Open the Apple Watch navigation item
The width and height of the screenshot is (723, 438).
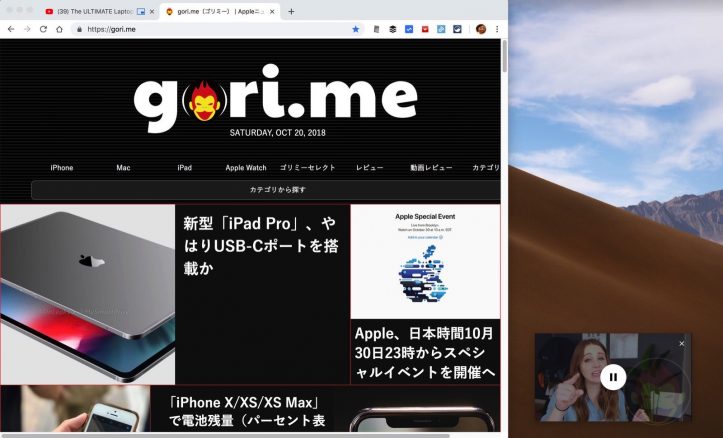pos(246,168)
